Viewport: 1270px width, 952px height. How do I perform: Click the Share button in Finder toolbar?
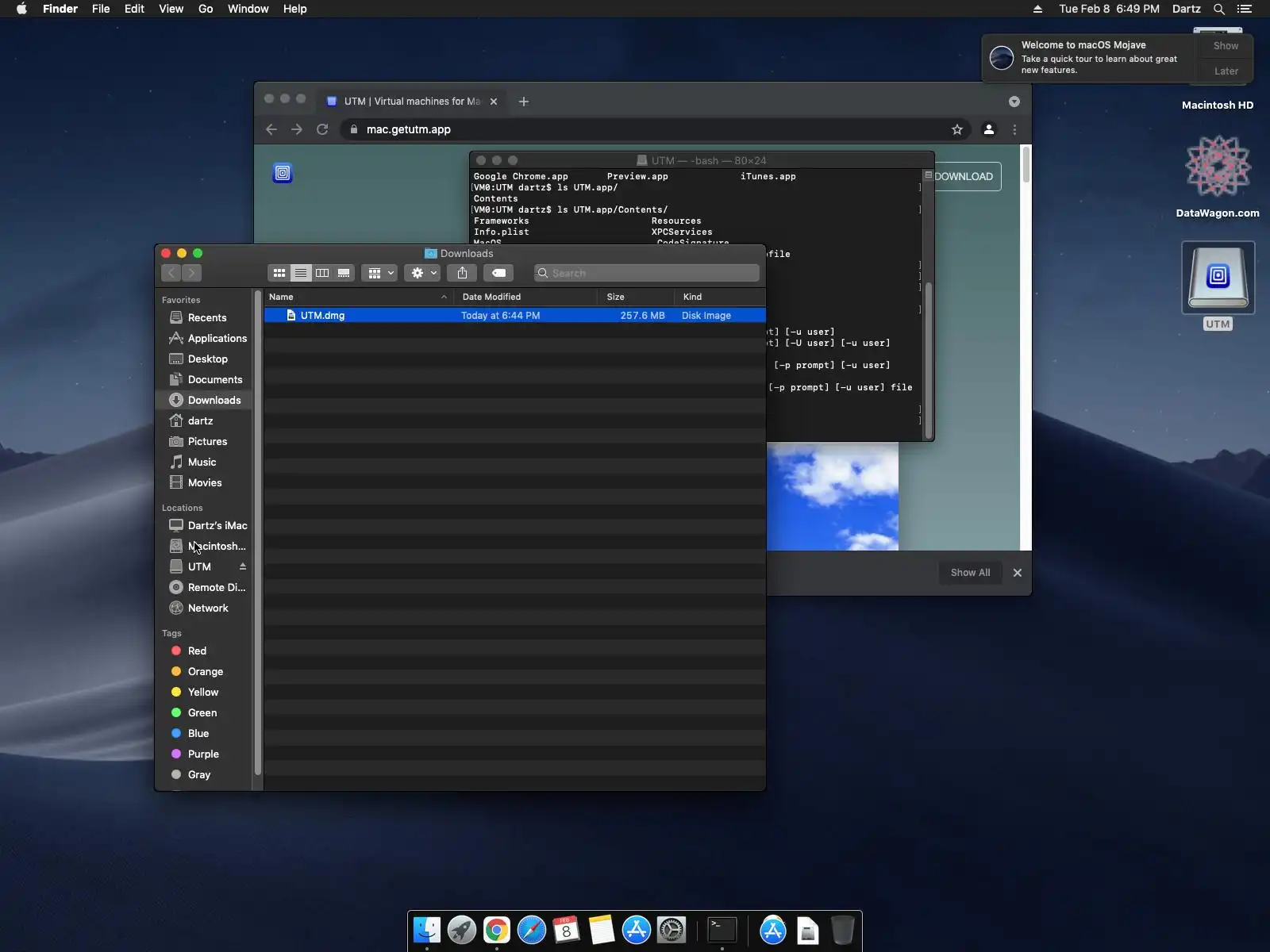pos(462,273)
